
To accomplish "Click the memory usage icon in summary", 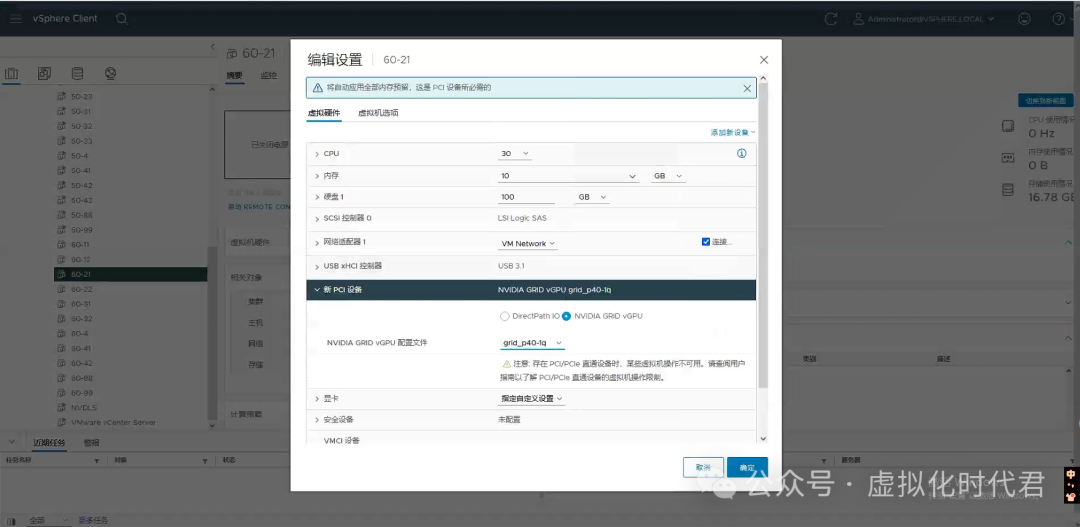I will pyautogui.click(x=1008, y=158).
